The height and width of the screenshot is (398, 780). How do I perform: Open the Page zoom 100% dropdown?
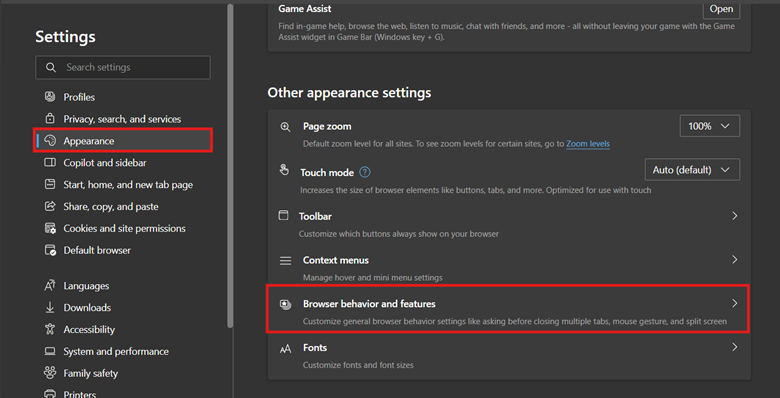point(709,126)
